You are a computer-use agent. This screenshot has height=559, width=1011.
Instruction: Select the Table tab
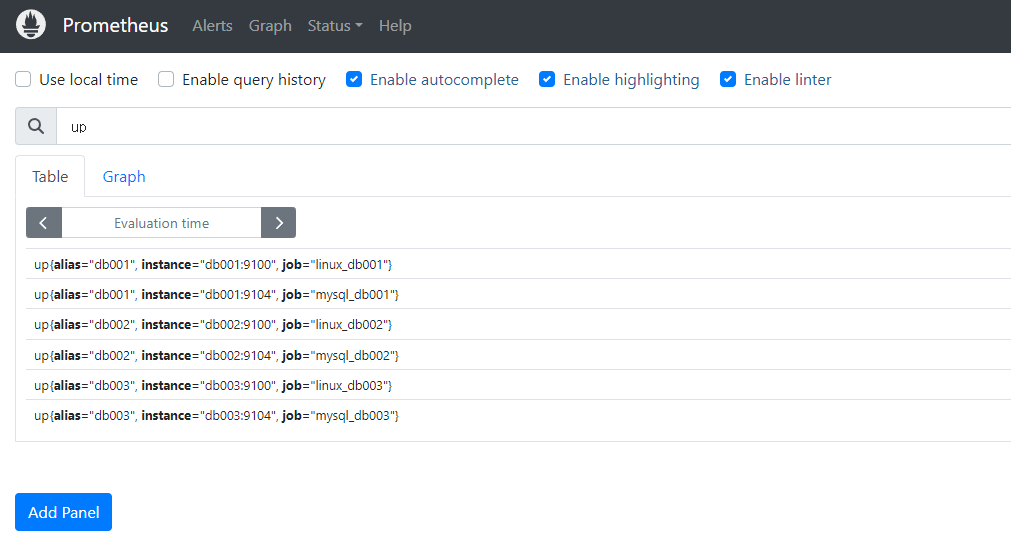[50, 177]
